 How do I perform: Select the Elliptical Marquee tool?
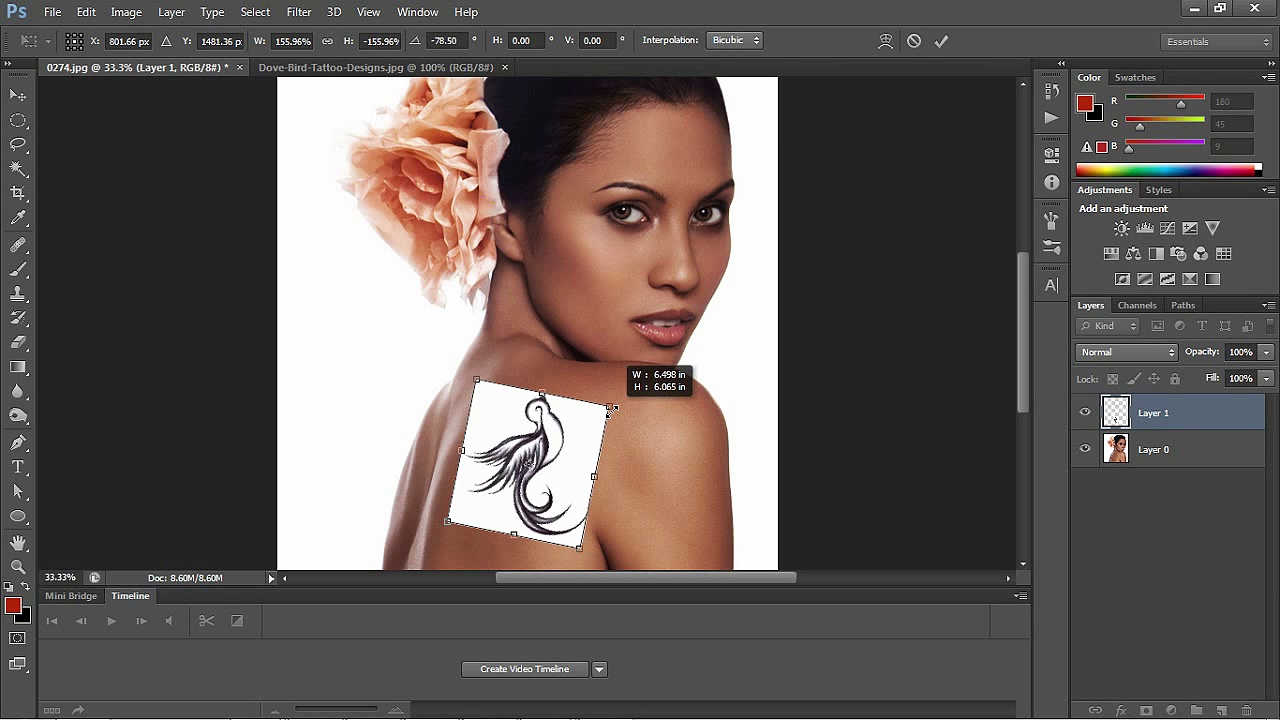click(x=18, y=120)
